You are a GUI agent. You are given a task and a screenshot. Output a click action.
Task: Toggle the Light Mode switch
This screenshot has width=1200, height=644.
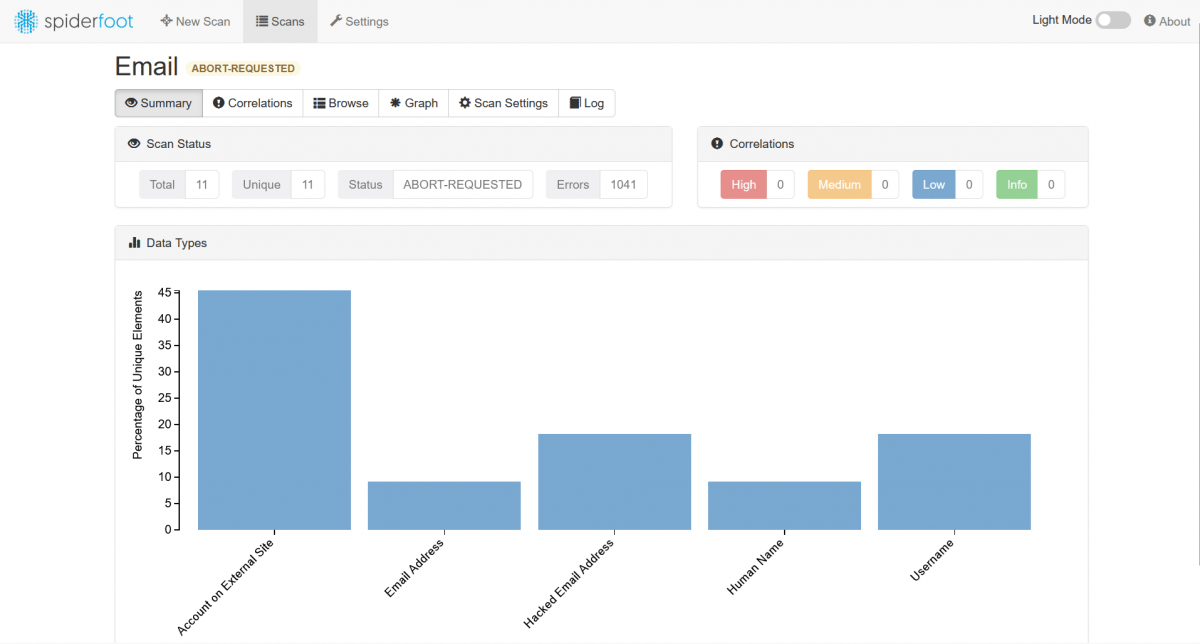point(1112,20)
